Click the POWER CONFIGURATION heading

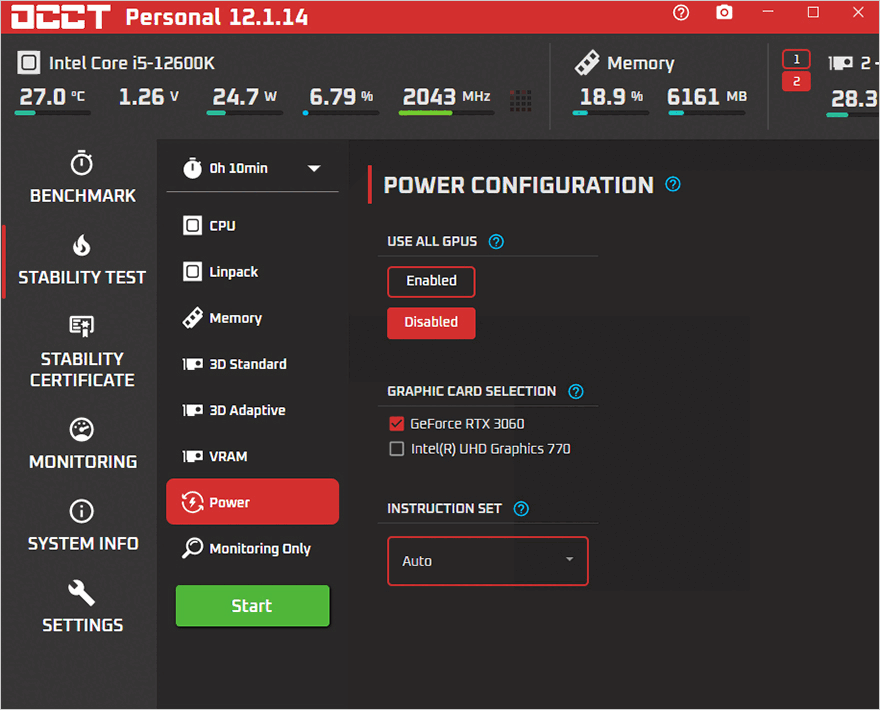tap(519, 185)
